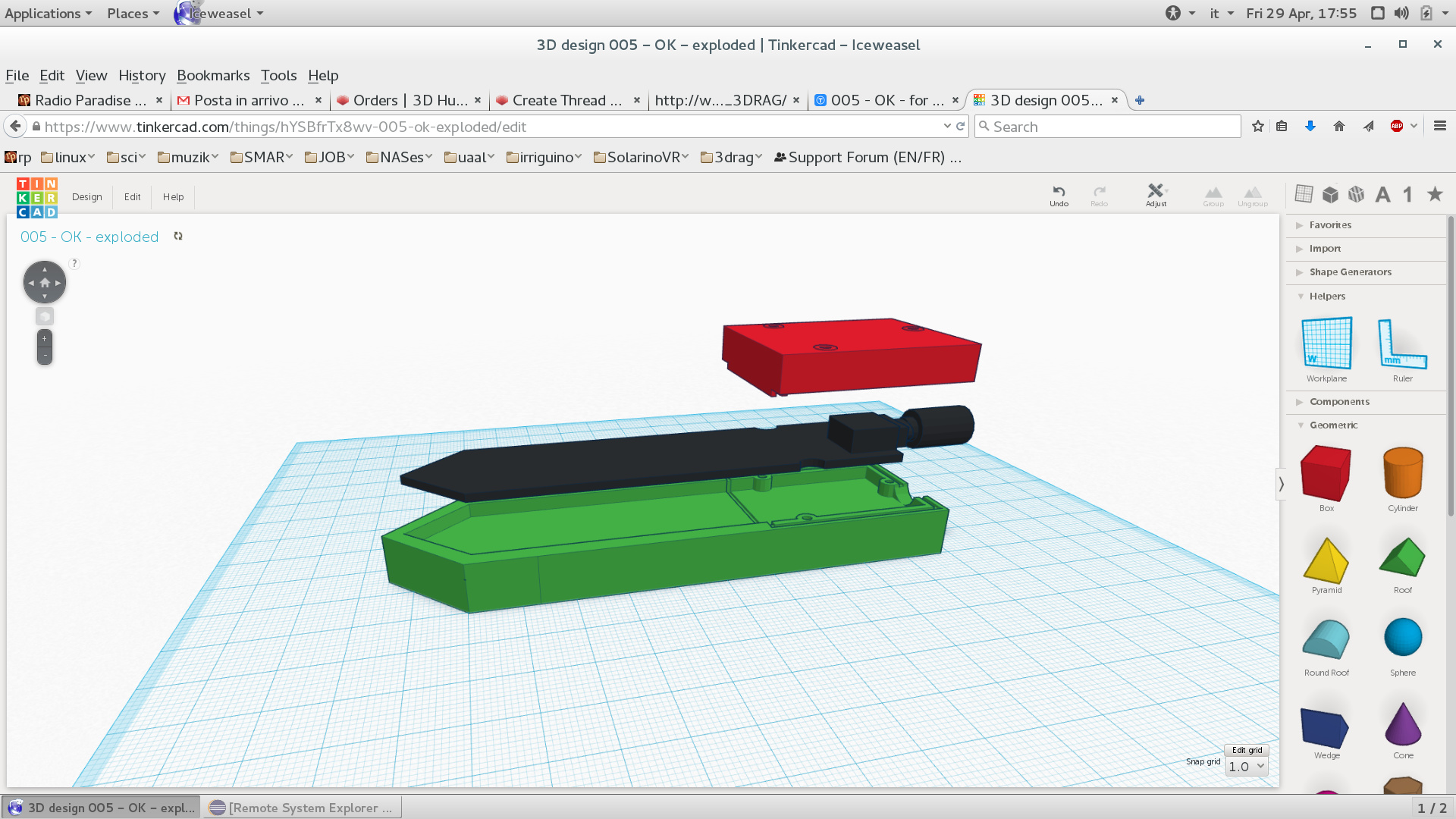Click the Undo button
Screen dimensions: 1456x819
click(x=1059, y=195)
